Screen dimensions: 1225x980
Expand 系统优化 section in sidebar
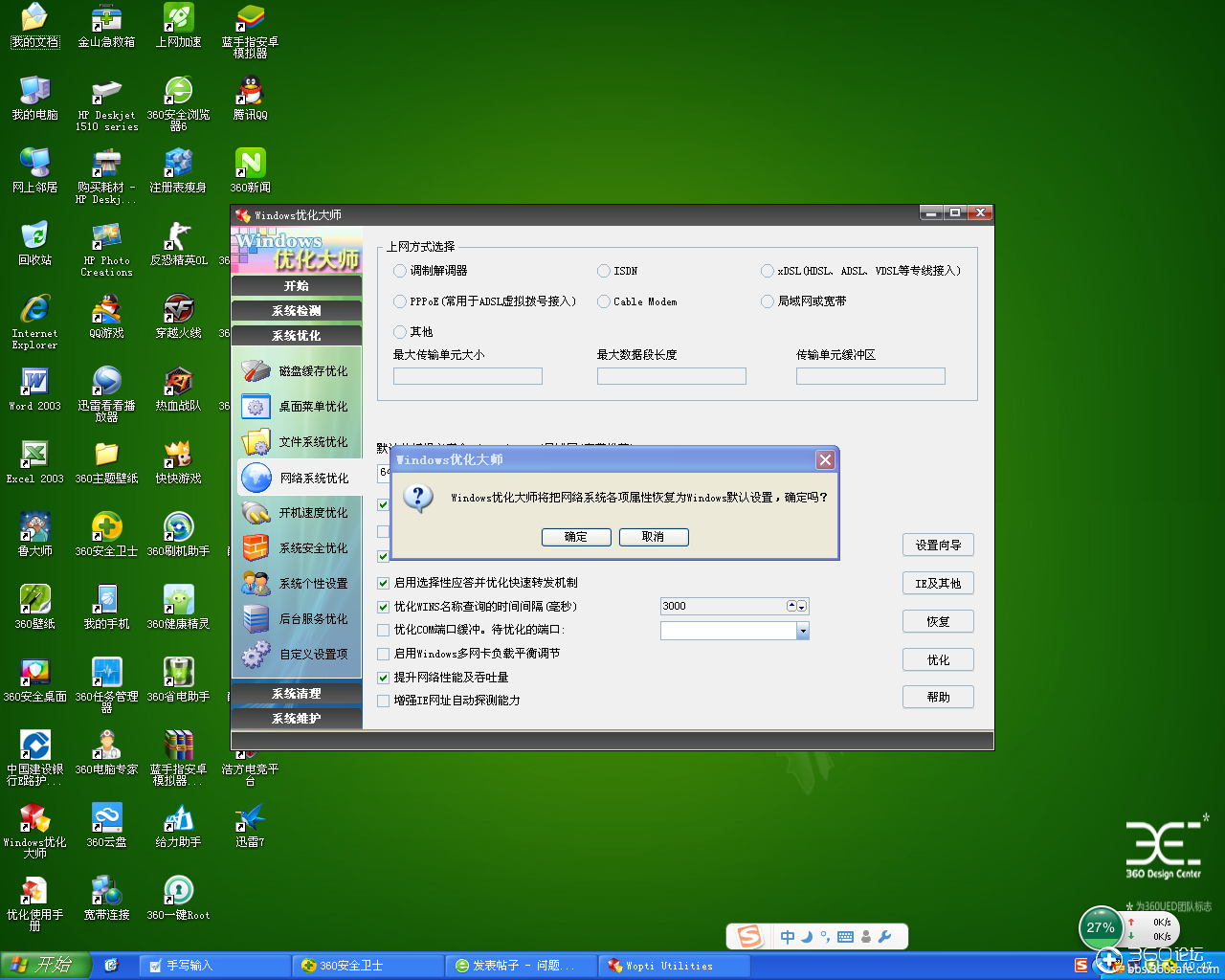(x=297, y=335)
